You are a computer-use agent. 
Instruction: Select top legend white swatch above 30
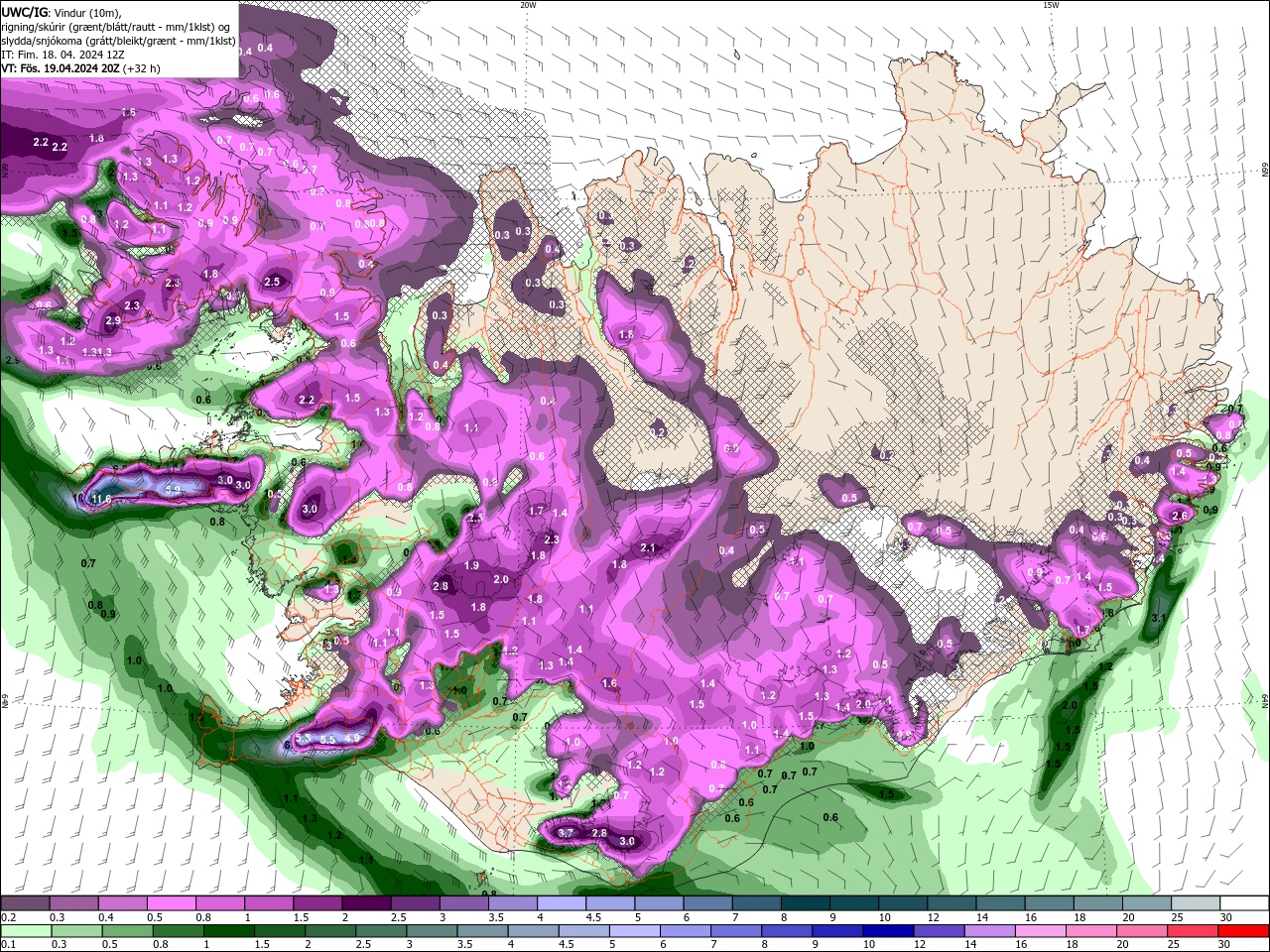pos(1245,903)
